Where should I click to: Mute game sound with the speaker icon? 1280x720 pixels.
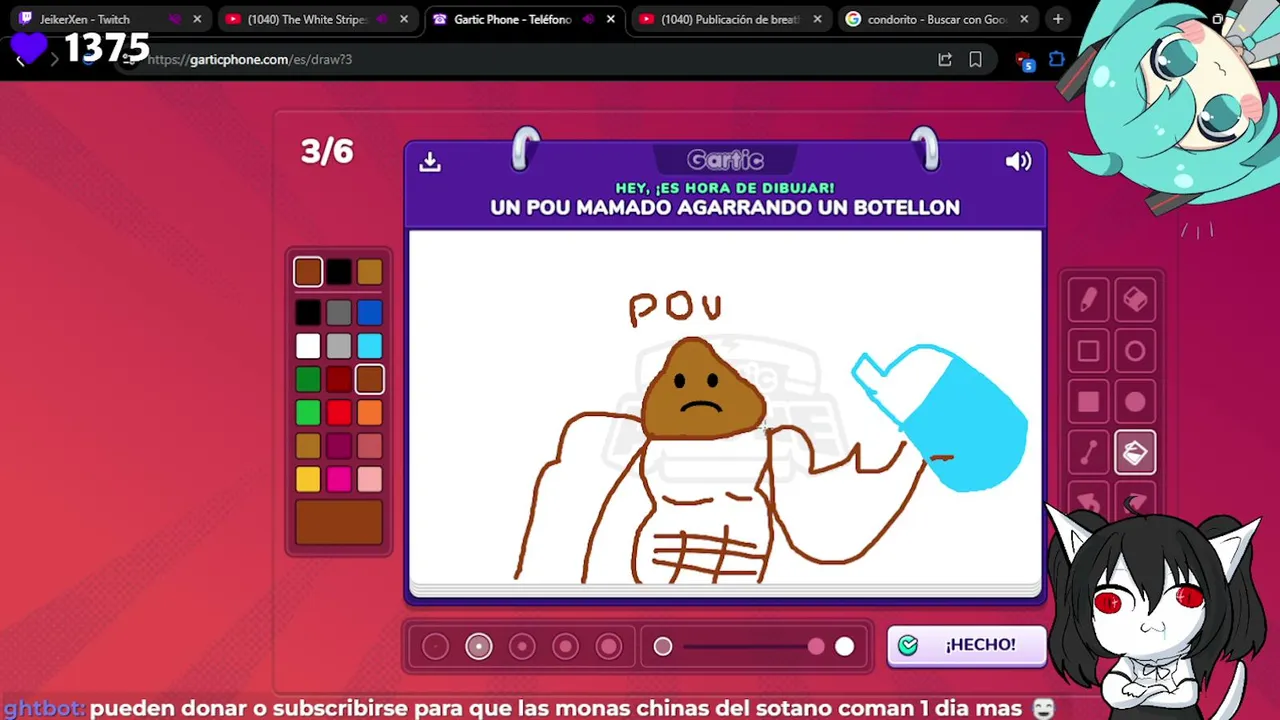[1018, 161]
